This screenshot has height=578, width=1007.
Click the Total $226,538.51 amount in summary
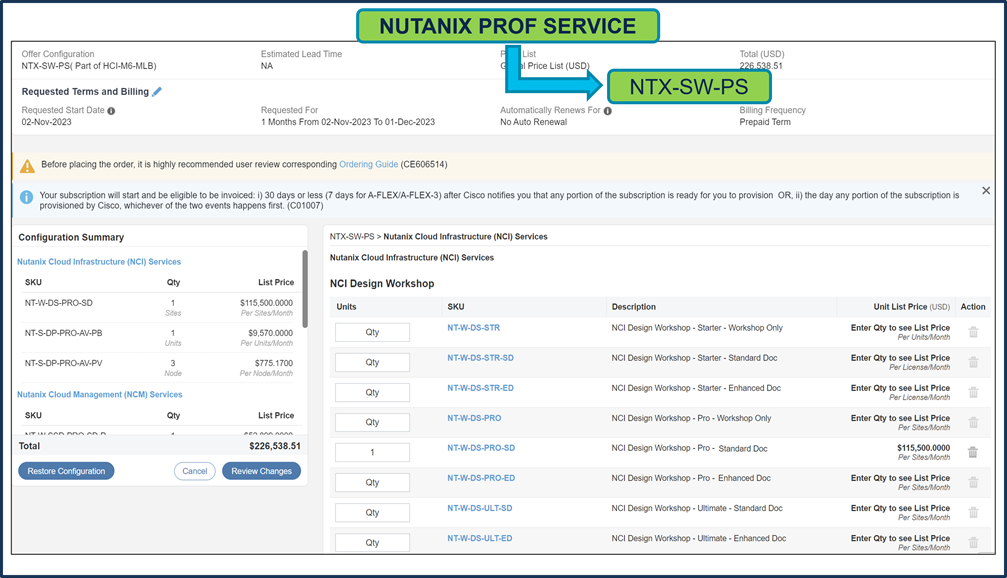point(275,446)
